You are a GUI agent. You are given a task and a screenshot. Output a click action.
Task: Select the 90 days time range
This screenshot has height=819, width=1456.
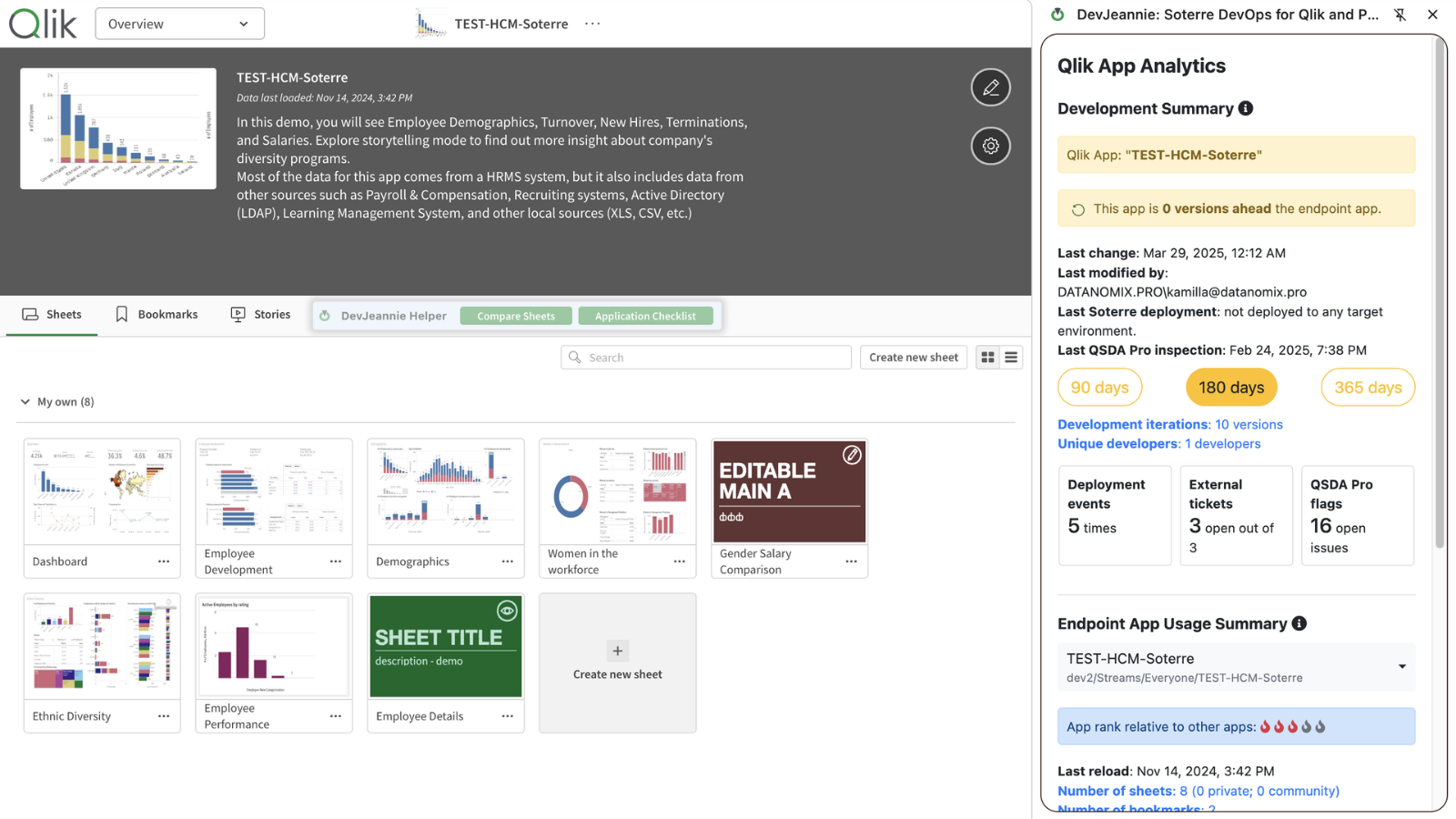click(x=1099, y=388)
